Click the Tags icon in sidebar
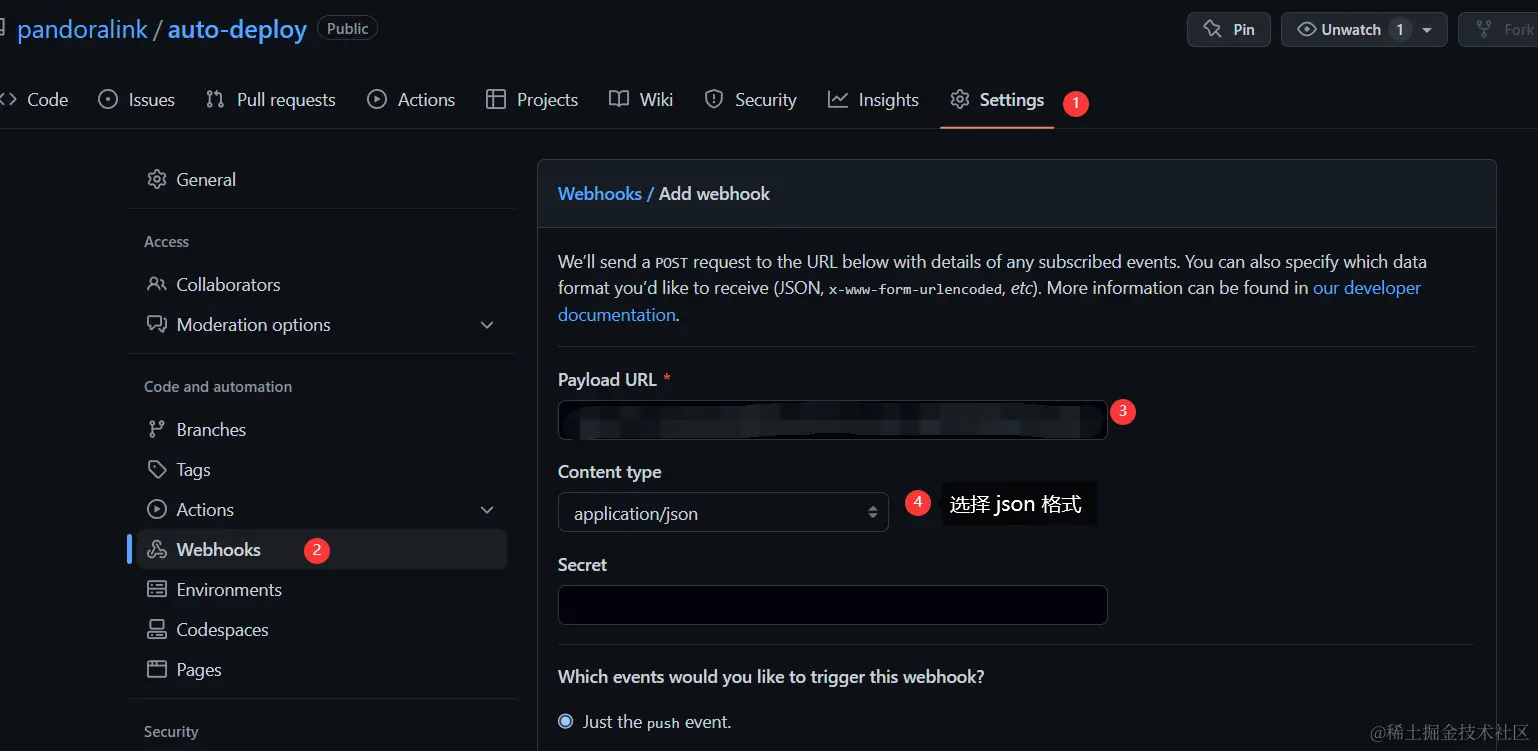This screenshot has width=1538, height=751. 157,469
